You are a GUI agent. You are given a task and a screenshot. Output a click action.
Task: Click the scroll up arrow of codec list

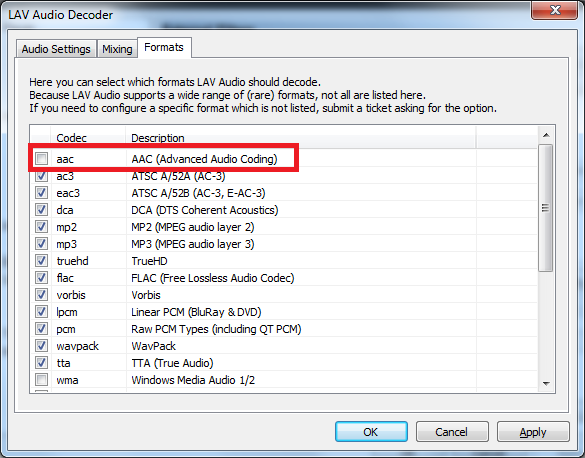[x=546, y=135]
